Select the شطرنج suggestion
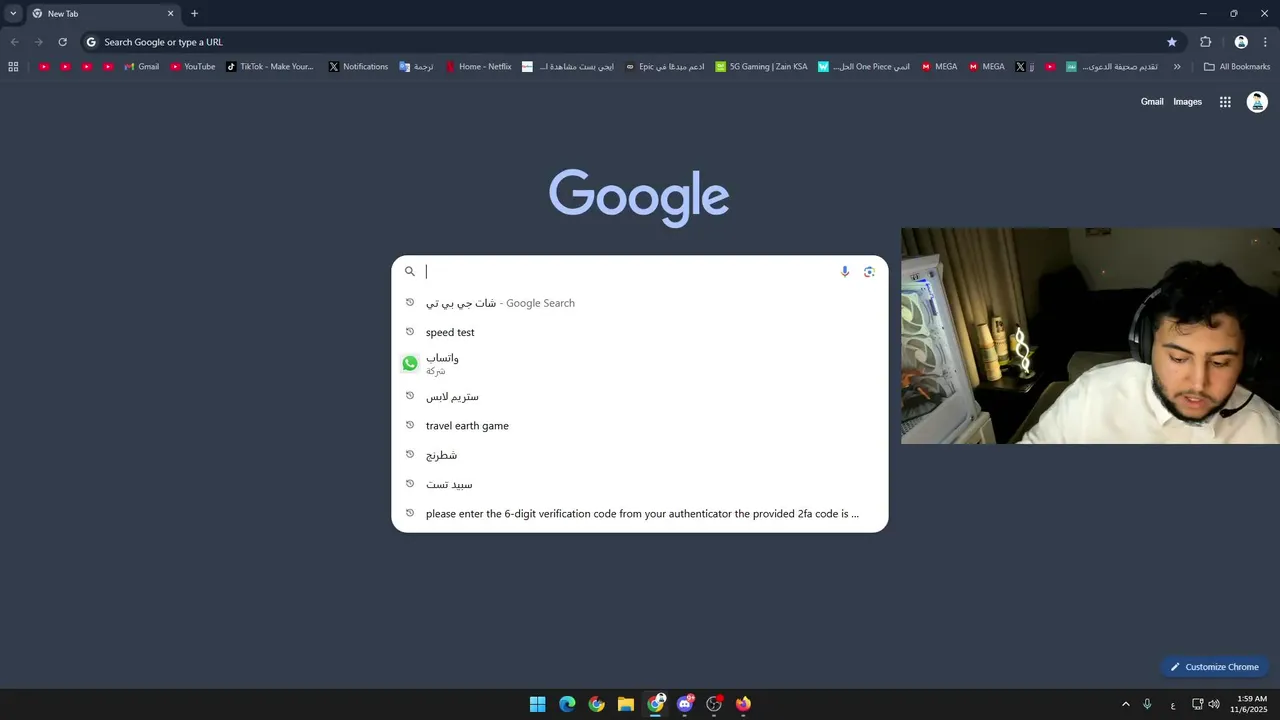Image resolution: width=1280 pixels, height=720 pixels. point(640,455)
